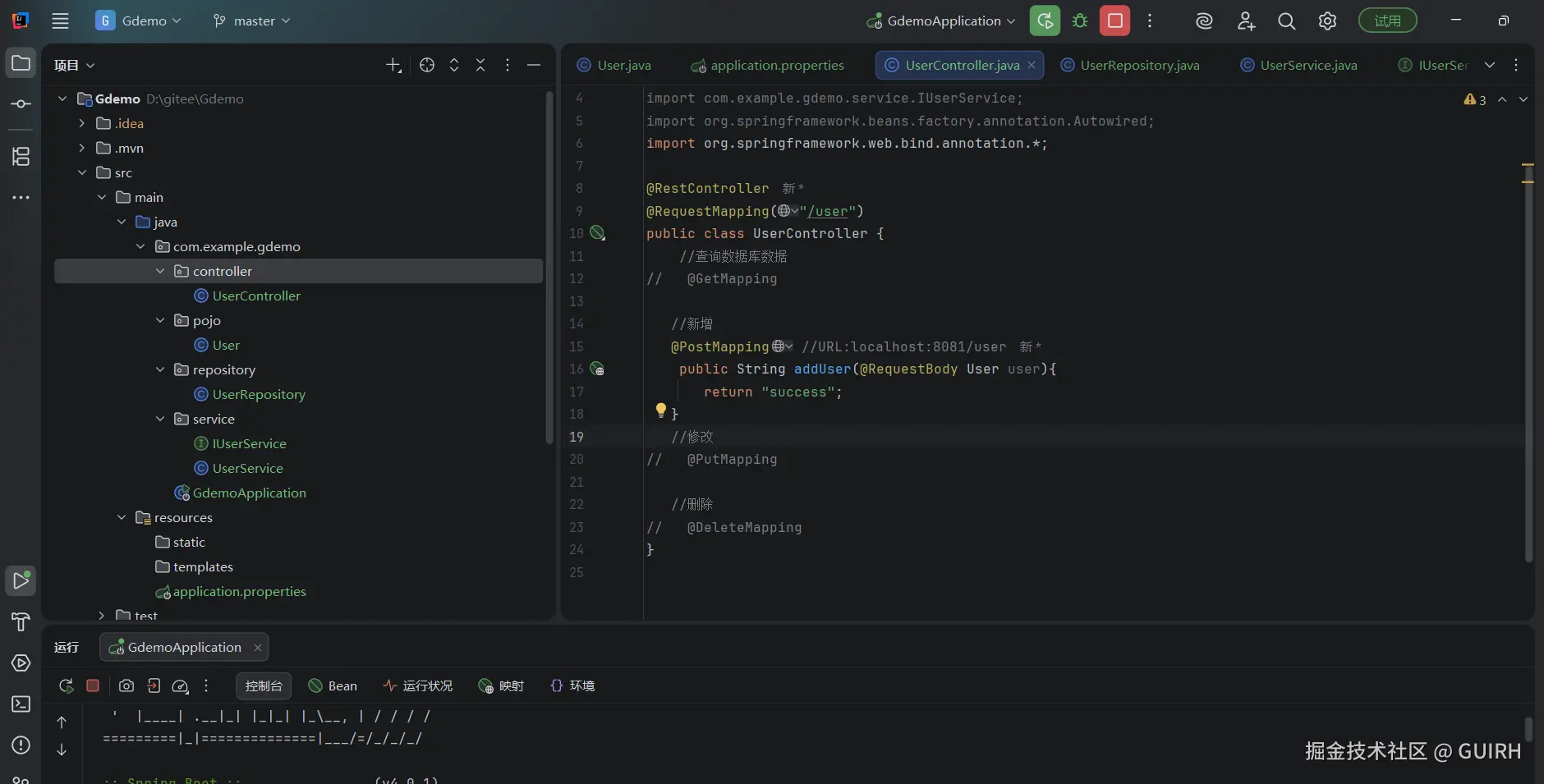The image size is (1544, 784).
Task: Rerun GdemoApplication with green toolbar button
Action: click(1045, 21)
